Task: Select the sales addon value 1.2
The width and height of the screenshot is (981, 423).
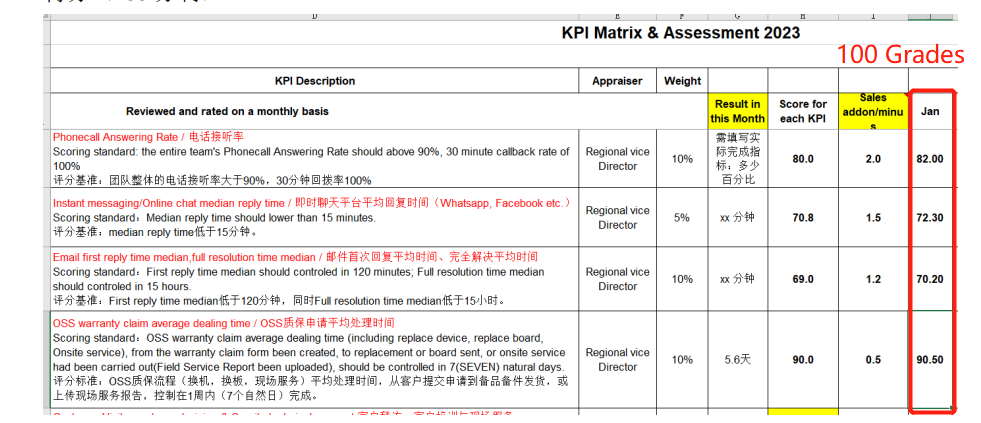Action: (x=873, y=278)
